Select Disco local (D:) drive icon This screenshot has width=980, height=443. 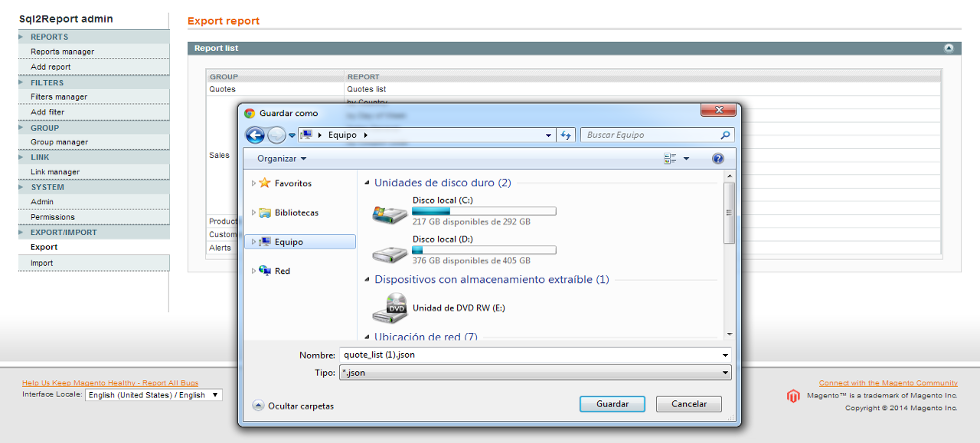[389, 252]
